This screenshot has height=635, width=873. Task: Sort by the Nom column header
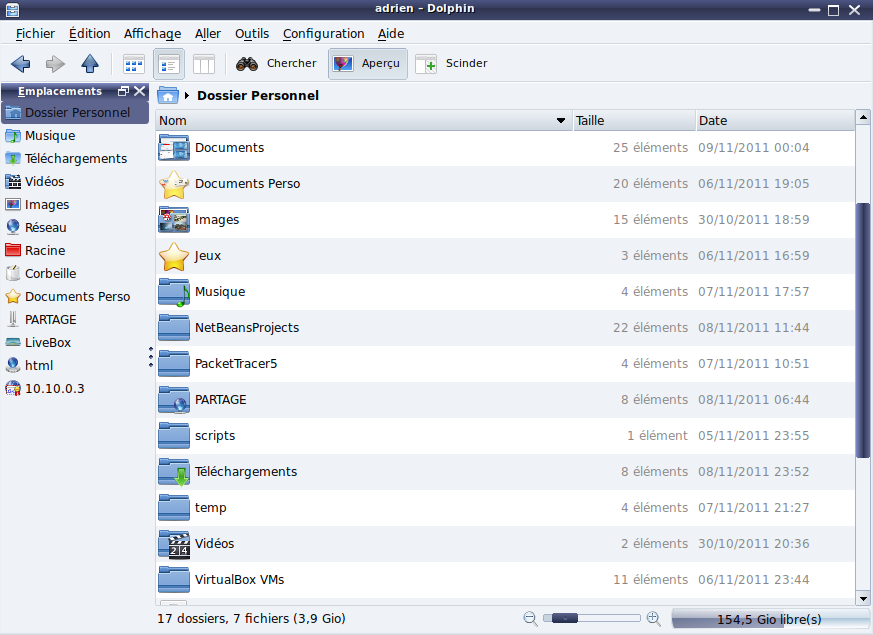(x=364, y=121)
